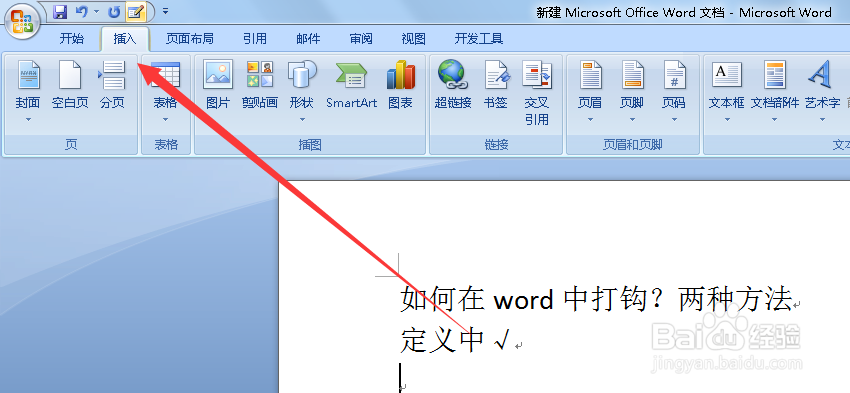Switch to the 开始 tab

point(72,38)
